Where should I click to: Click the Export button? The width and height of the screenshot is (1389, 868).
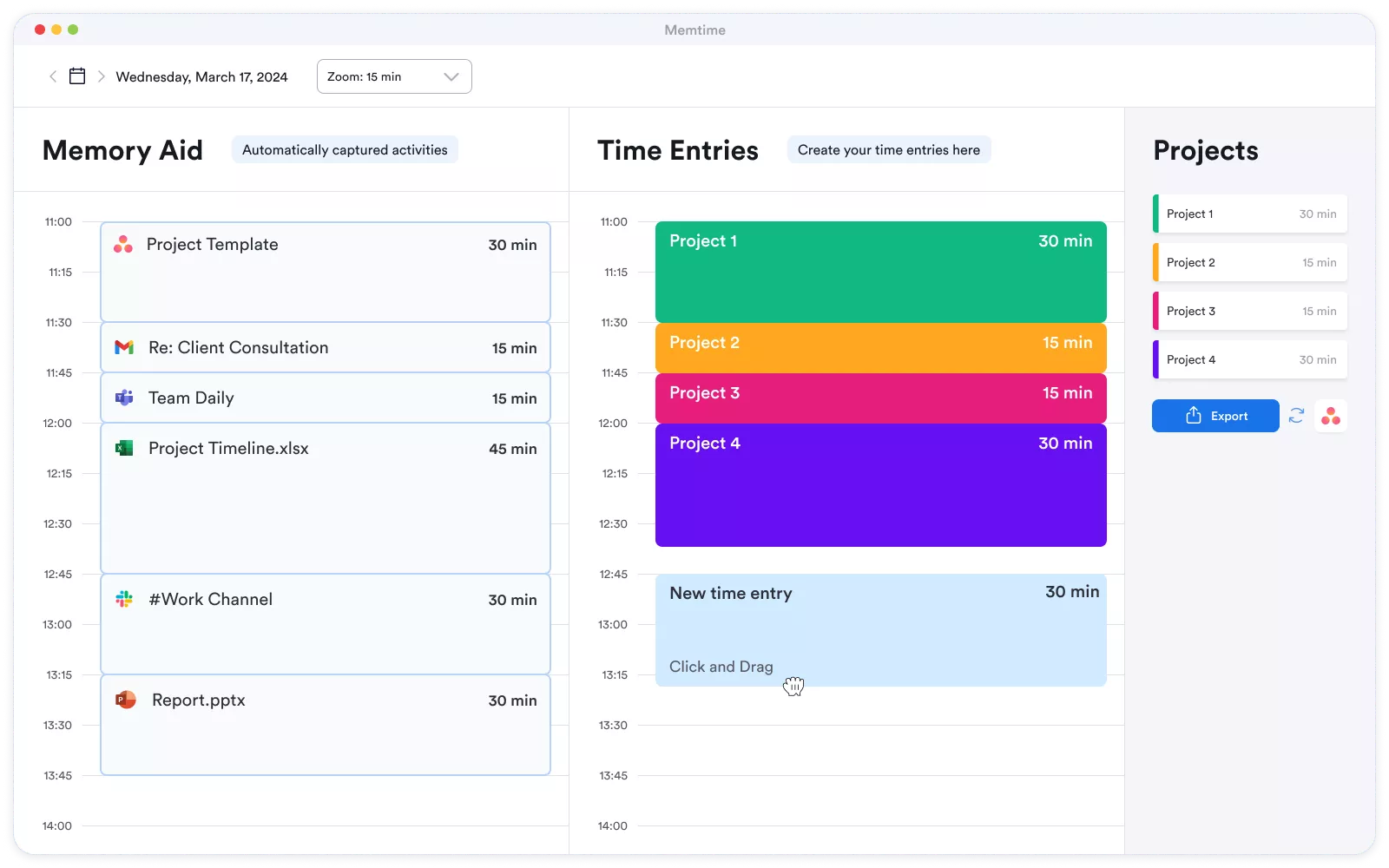coord(1215,416)
